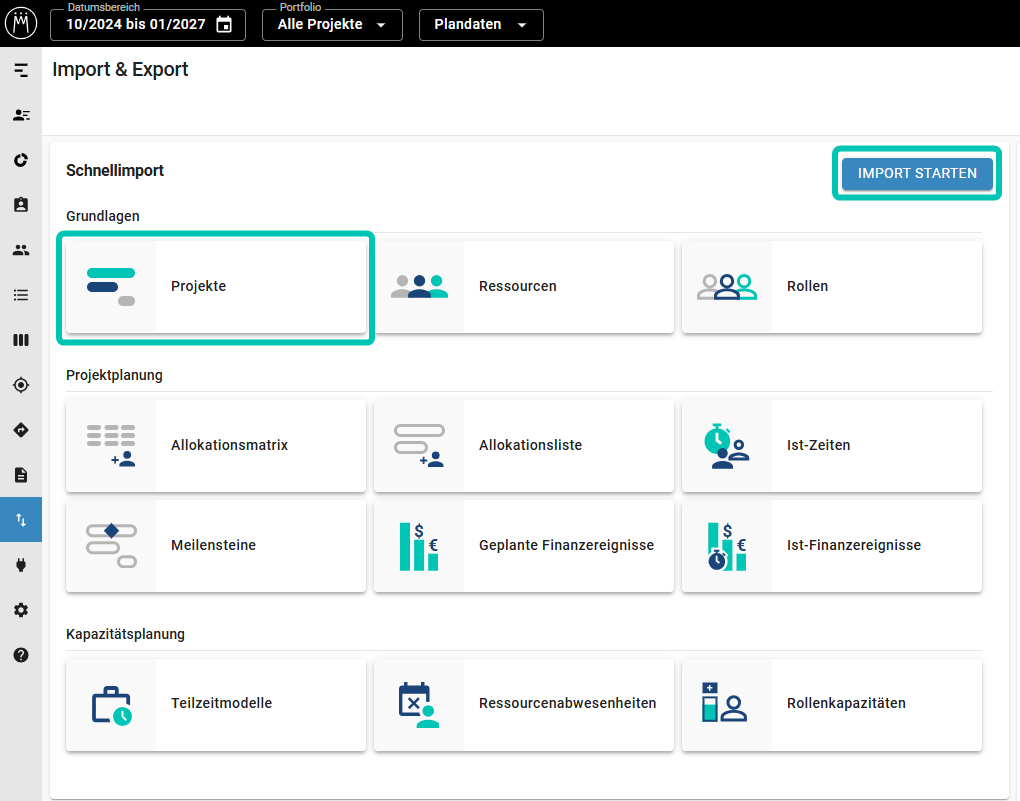Open the help question mark sidebar icon
Viewport: 1020px width, 801px height.
(21, 655)
